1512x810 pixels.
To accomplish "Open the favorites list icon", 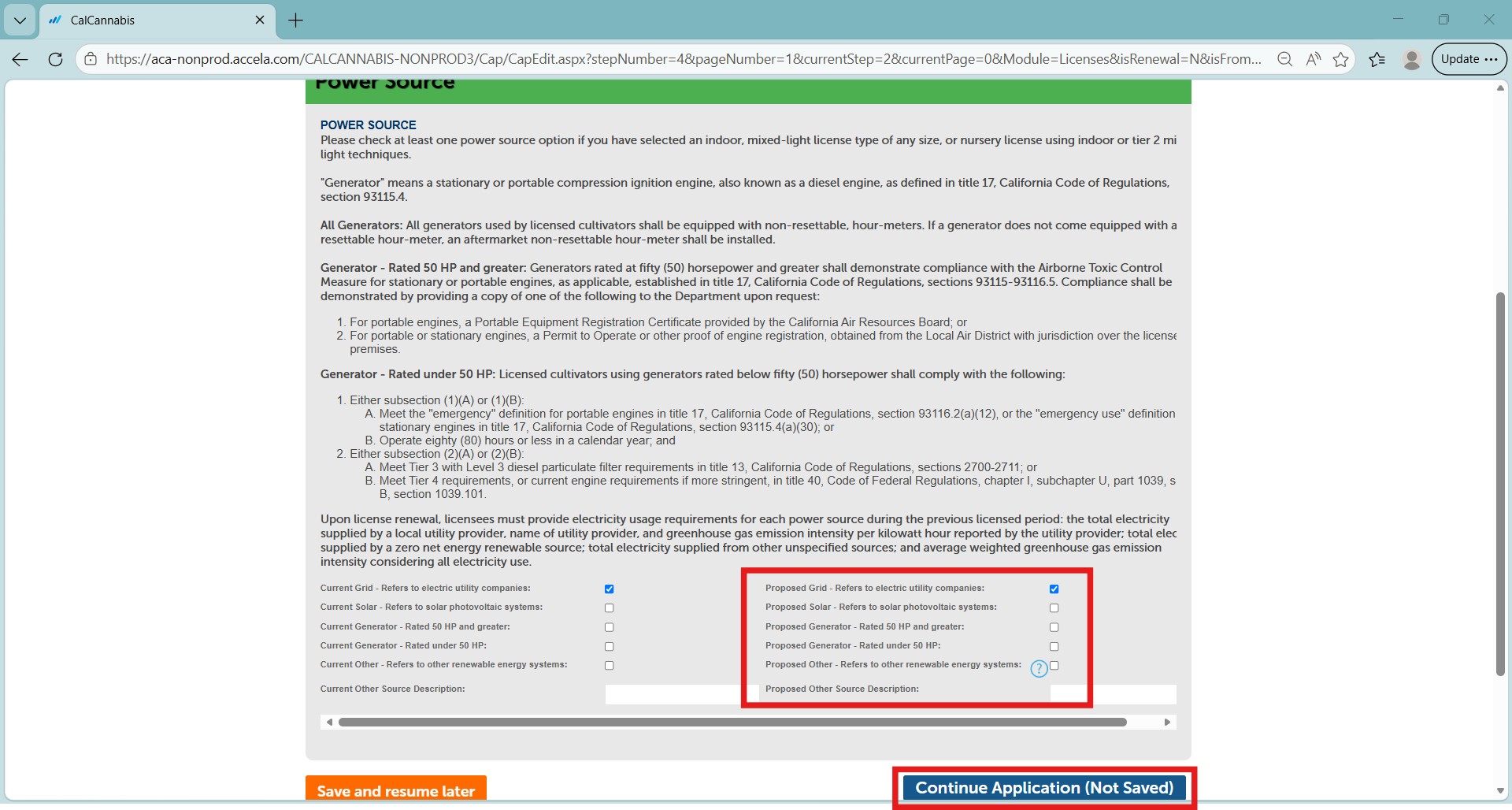I will pyautogui.click(x=1377, y=59).
